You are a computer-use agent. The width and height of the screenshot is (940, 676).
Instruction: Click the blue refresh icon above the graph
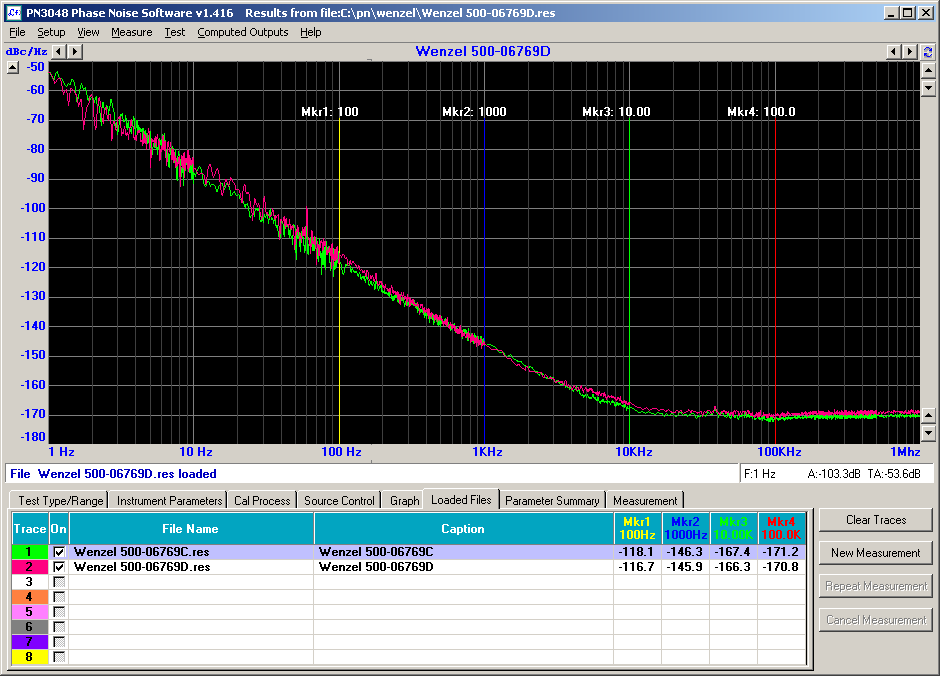click(927, 52)
